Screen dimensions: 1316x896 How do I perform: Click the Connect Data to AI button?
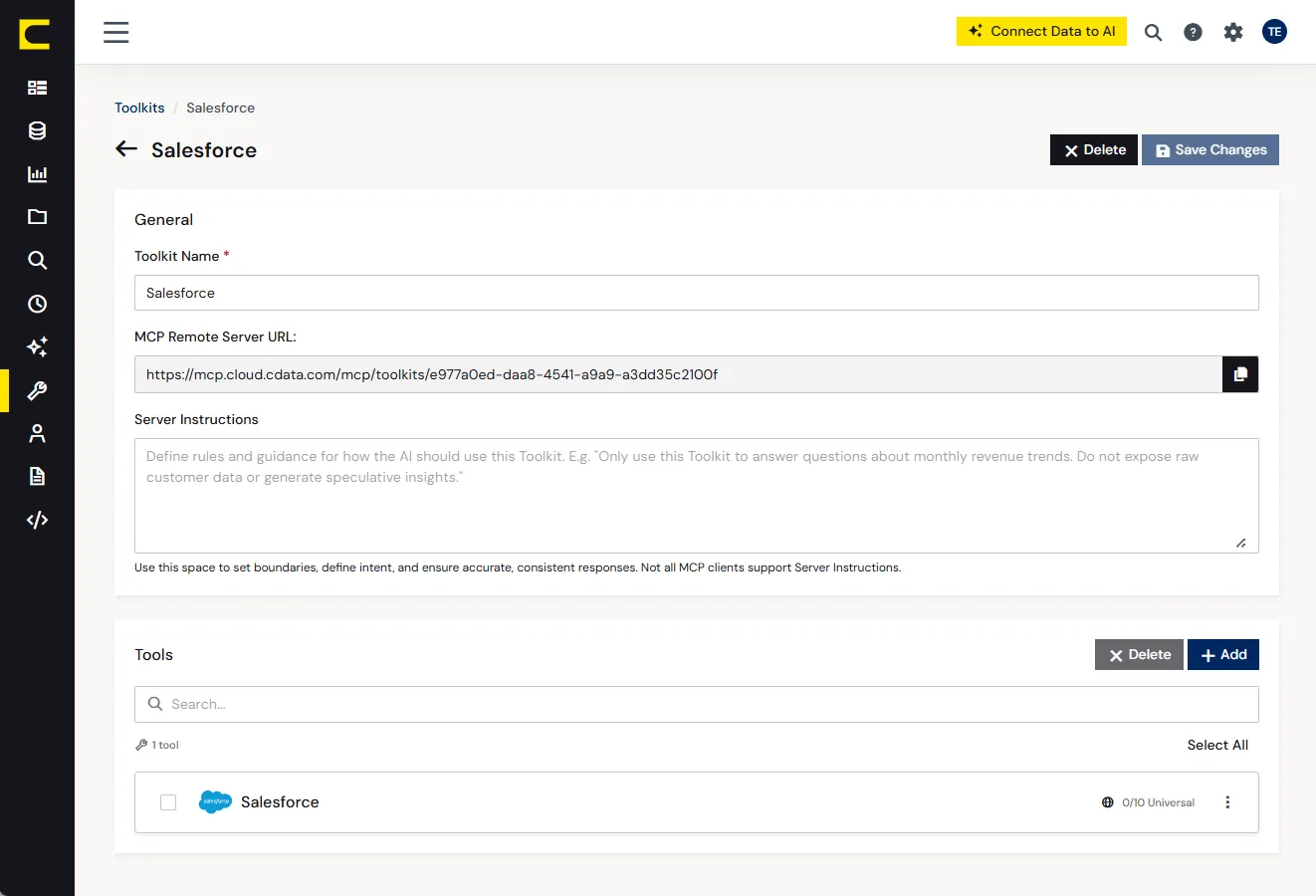coord(1041,31)
